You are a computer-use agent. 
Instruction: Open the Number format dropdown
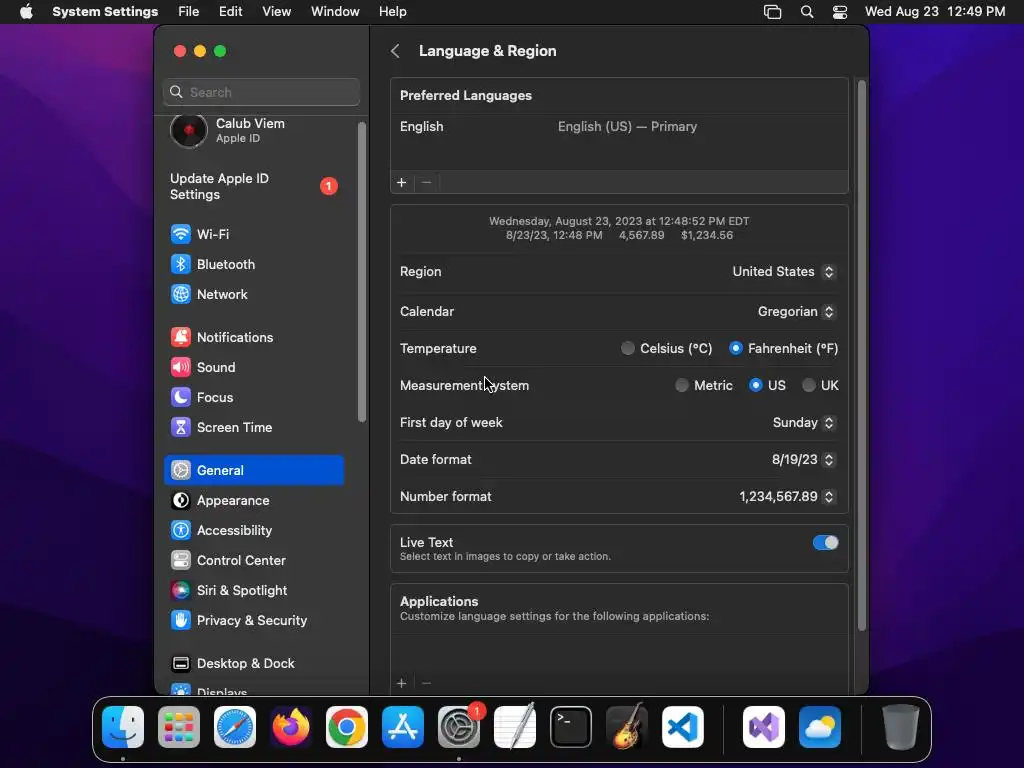click(787, 496)
